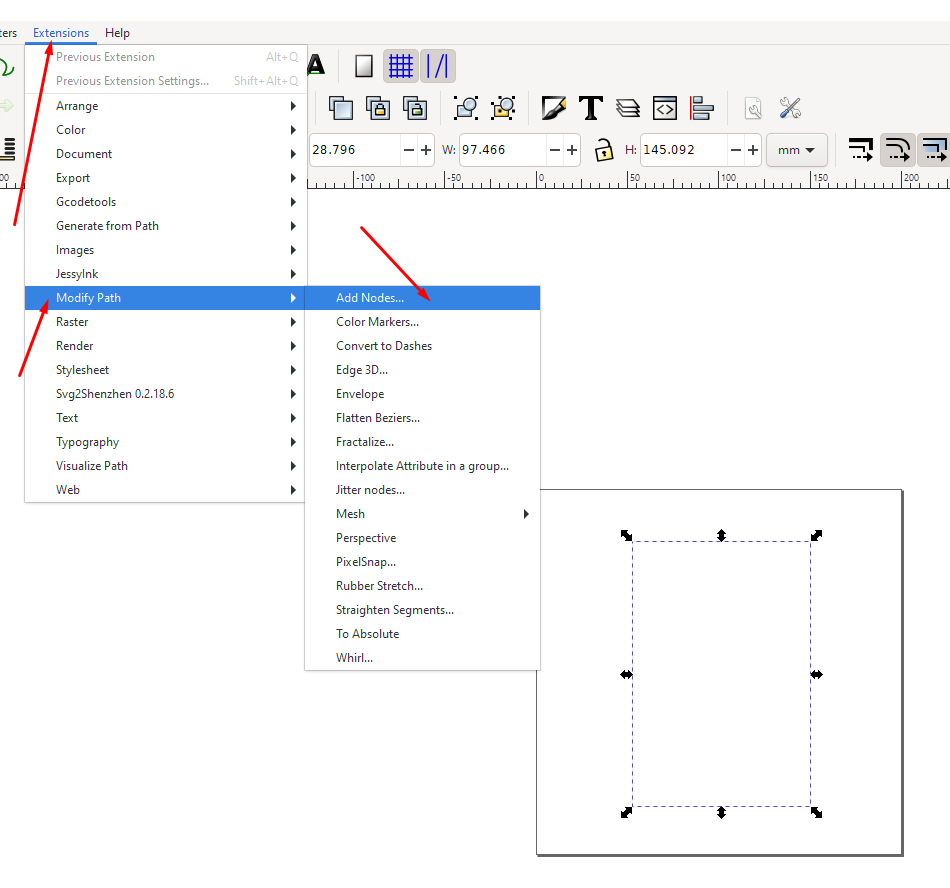Choose Fractalize... entry
Viewport: 950px width, 888px height.
click(422, 442)
